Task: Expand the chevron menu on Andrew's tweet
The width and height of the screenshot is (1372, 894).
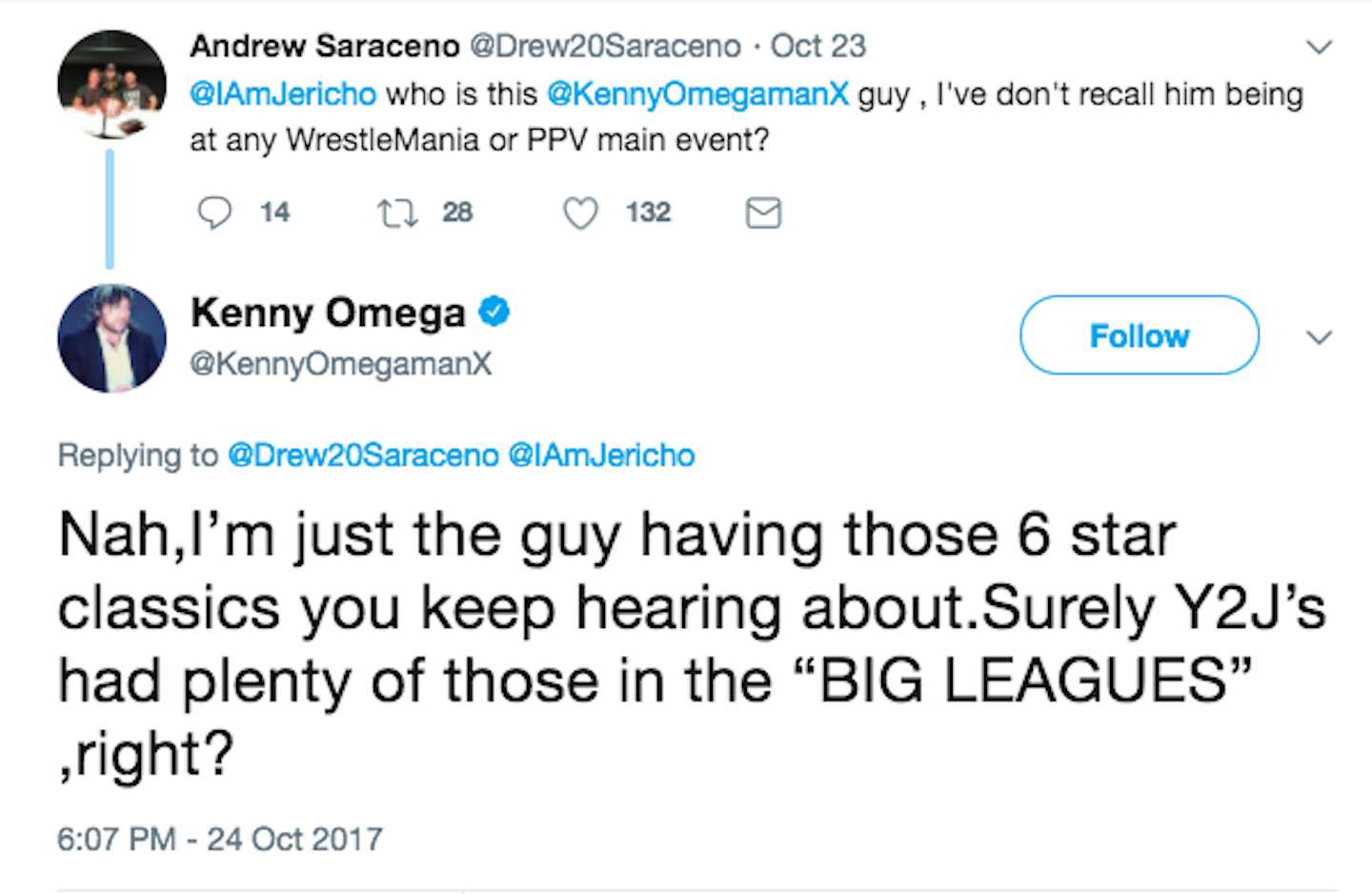Action: pos(1319,47)
